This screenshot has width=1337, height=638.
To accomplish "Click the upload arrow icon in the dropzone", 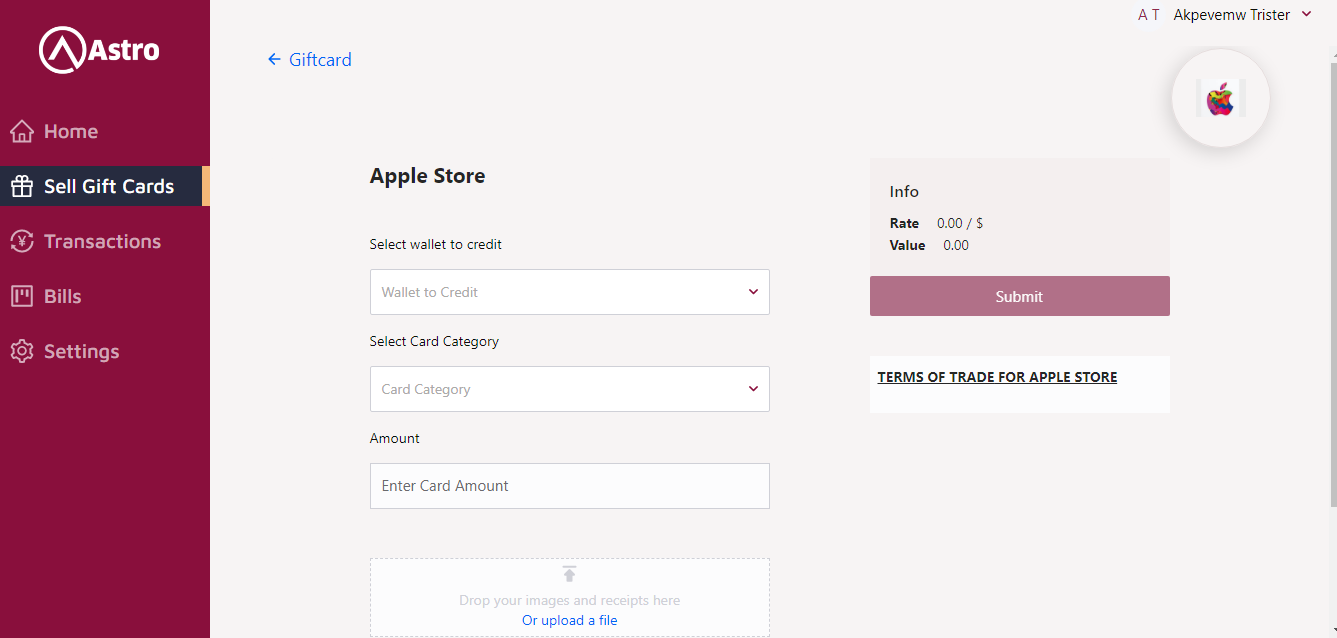I will [x=569, y=574].
